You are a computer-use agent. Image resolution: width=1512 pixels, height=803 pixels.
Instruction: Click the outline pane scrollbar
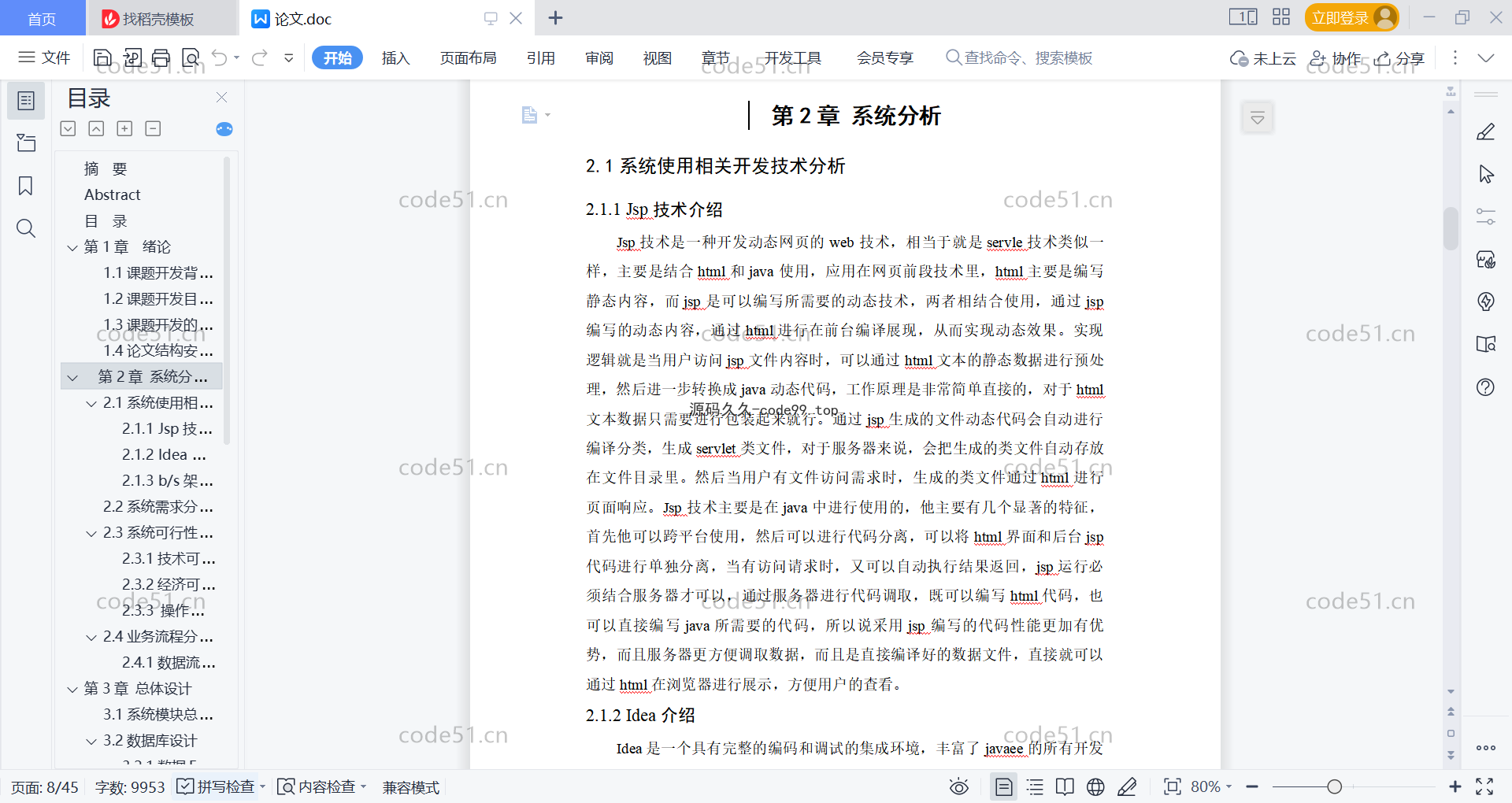(227, 299)
